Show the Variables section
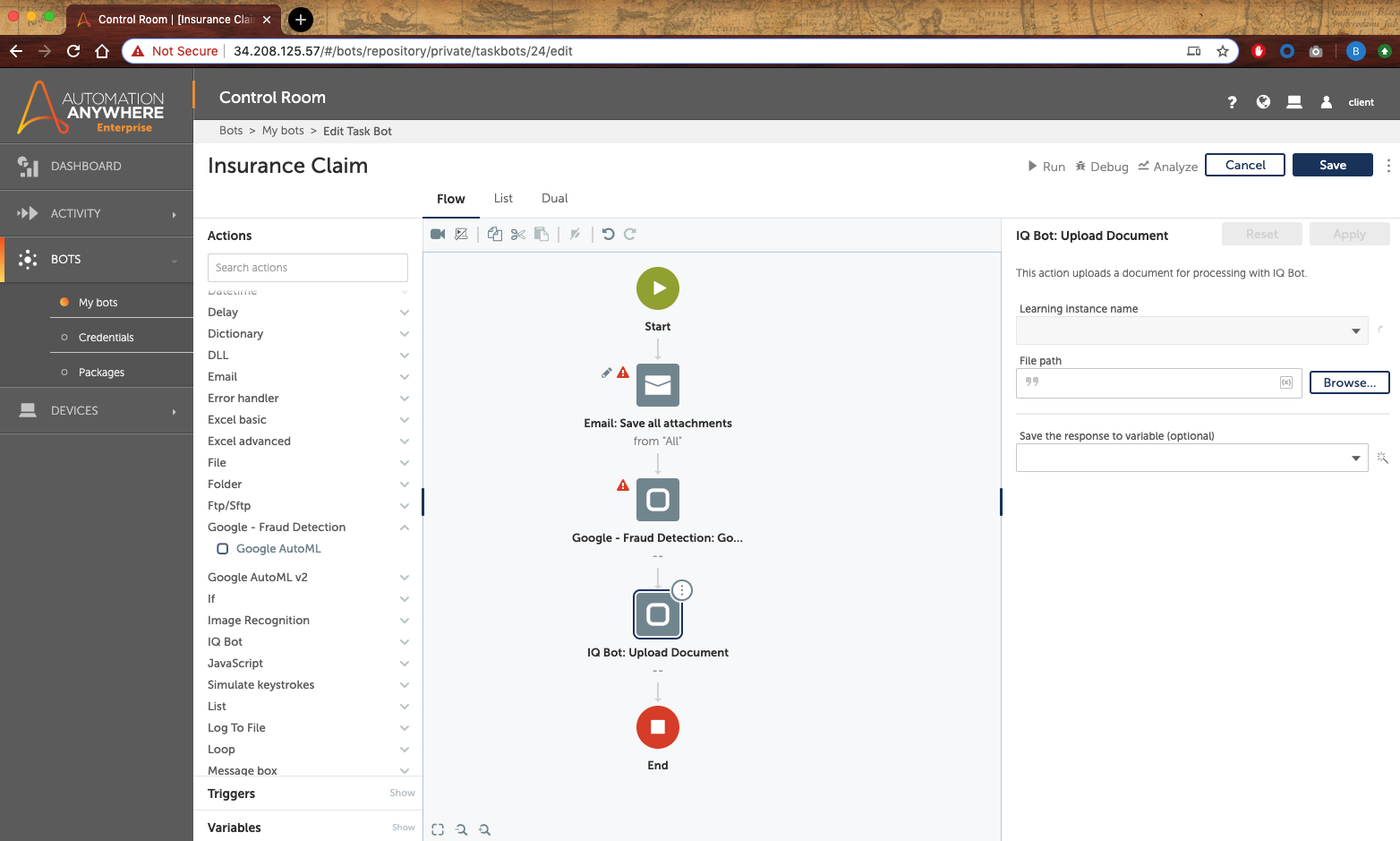This screenshot has width=1400, height=841. [403, 828]
